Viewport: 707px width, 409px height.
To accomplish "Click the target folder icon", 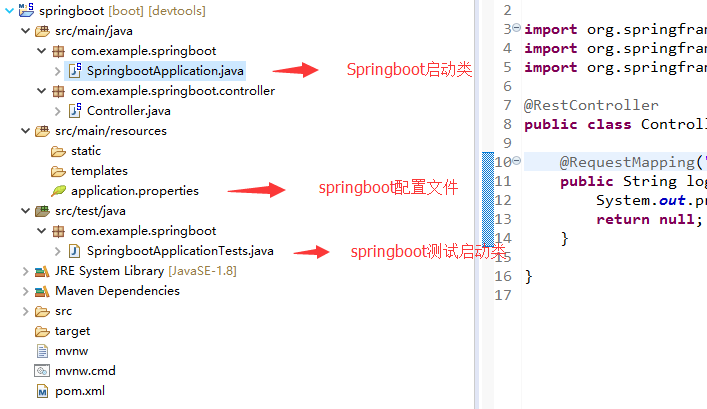I will coord(42,331).
